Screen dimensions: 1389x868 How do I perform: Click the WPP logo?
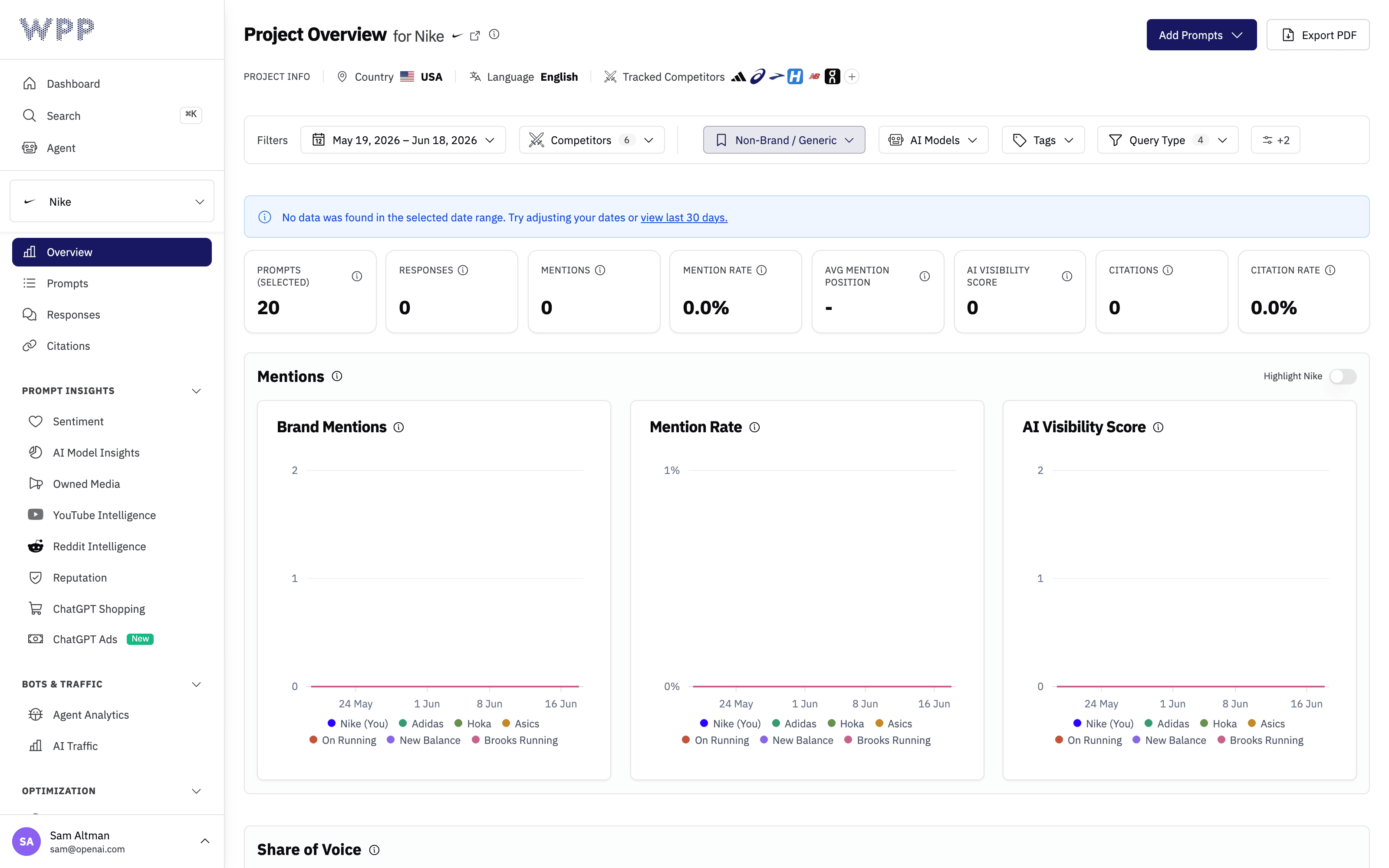(x=56, y=29)
